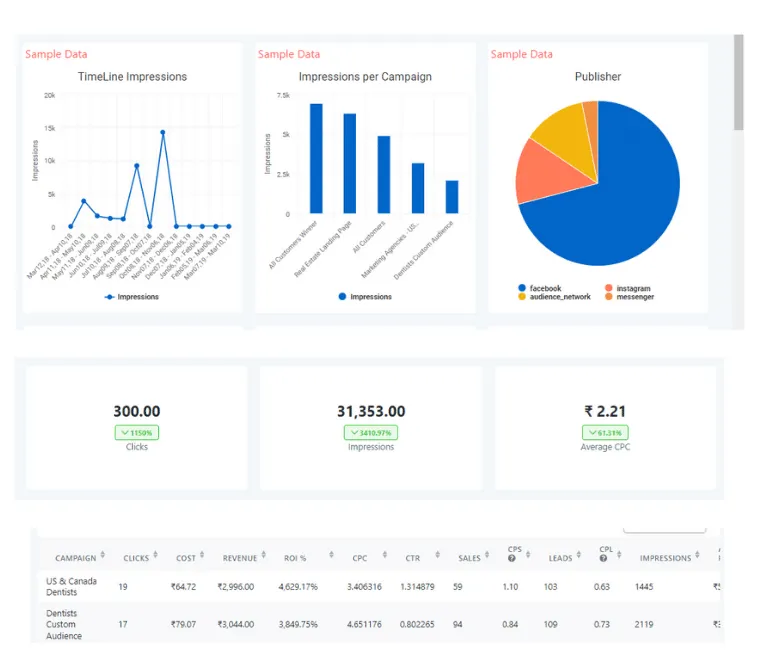Click the CPS help question-mark icon
Image resolution: width=760 pixels, height=660 pixels.
pos(511,558)
